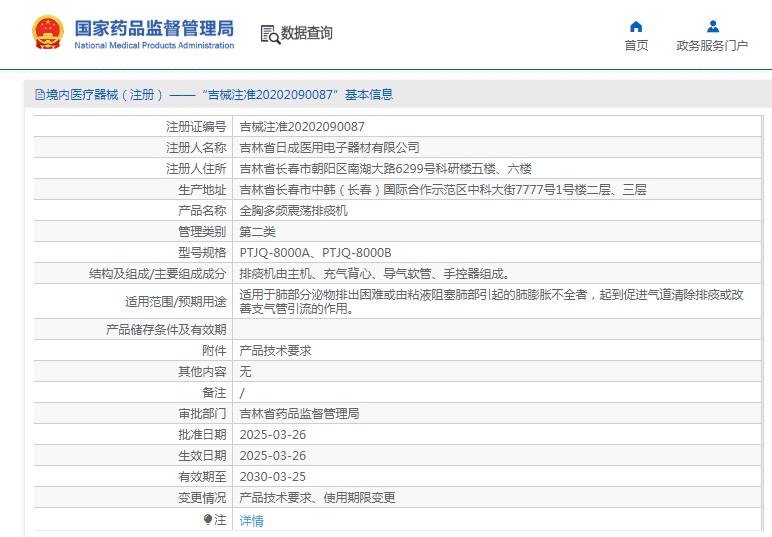Image resolution: width=772 pixels, height=537 pixels.
Task: Click the 无 value in 其他内容 row
Action: click(x=245, y=372)
